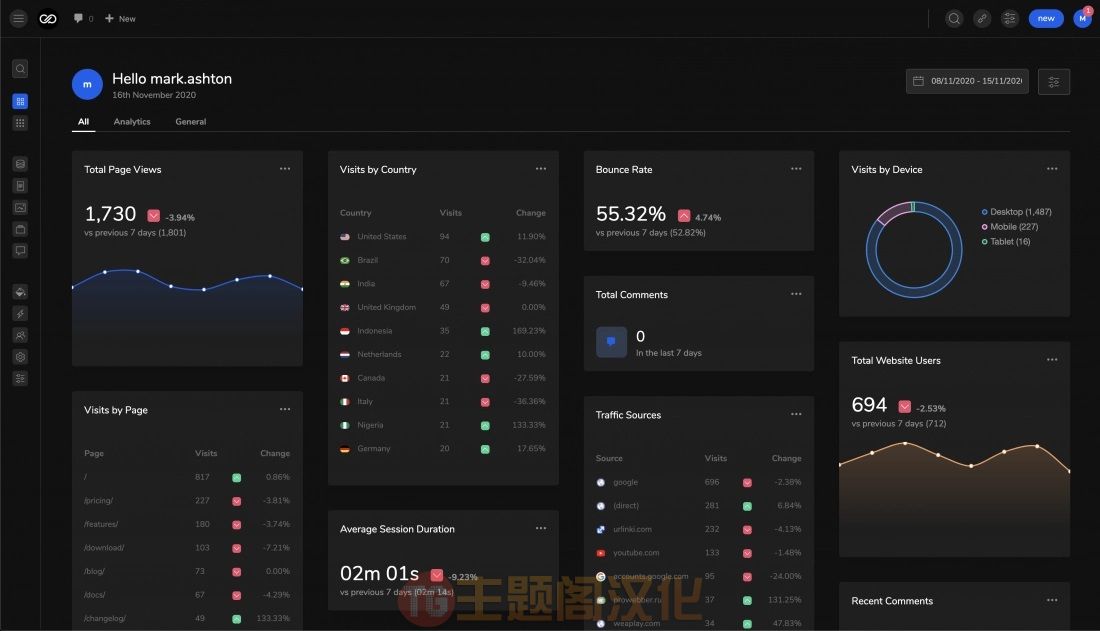
Task: Switch to the General tab
Action: coord(191,121)
